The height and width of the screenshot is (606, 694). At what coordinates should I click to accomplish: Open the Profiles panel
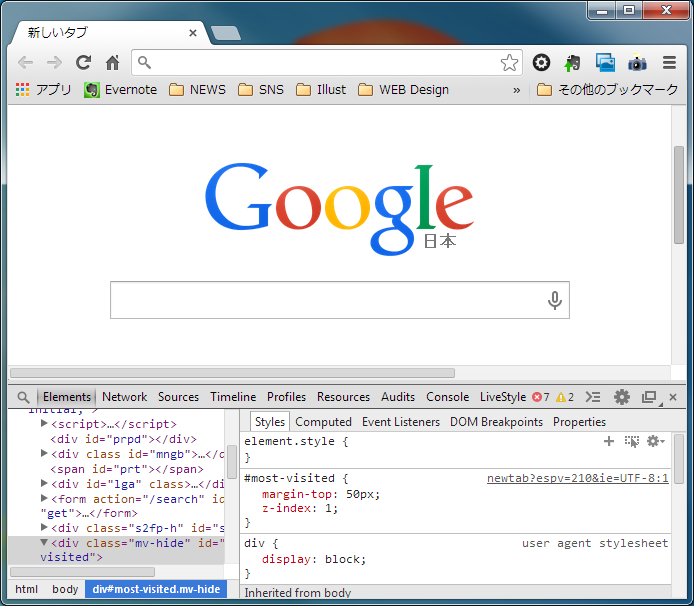click(286, 397)
